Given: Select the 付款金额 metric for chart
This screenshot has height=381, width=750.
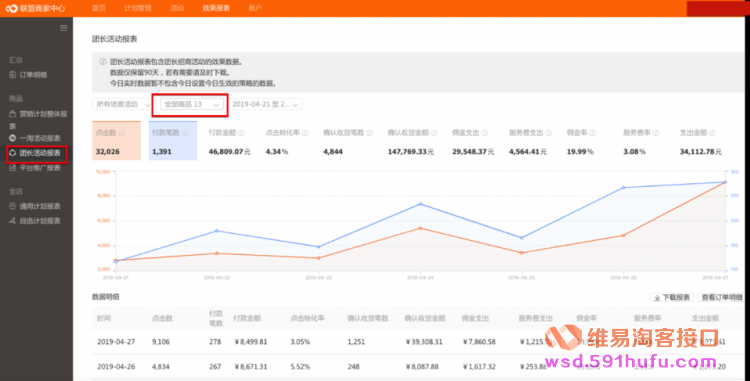Looking at the screenshot, I should click(x=230, y=142).
